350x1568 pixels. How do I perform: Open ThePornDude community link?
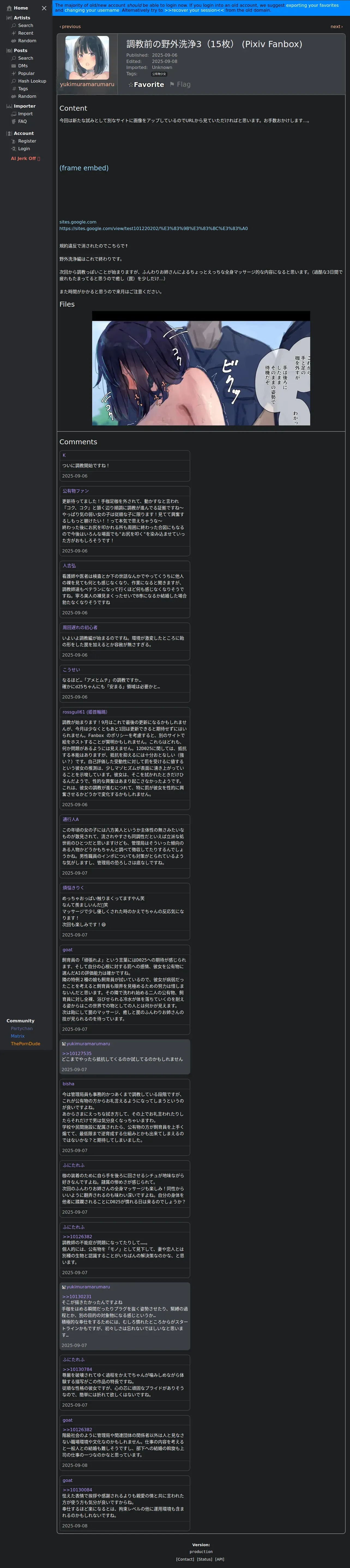point(26,1044)
